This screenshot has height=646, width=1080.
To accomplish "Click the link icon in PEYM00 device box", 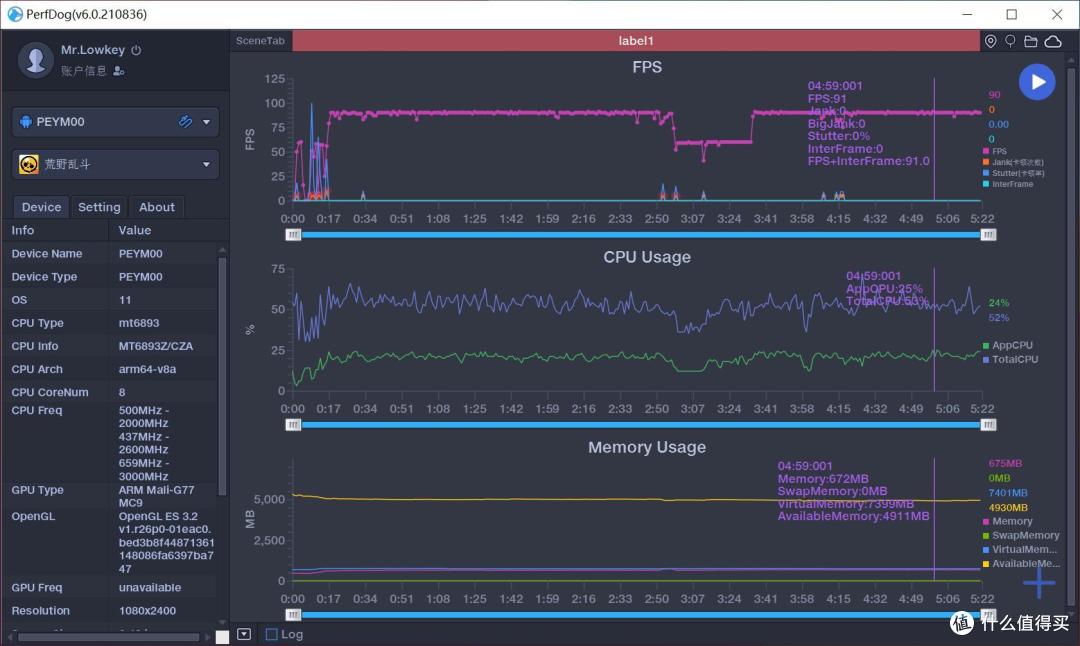I will click(185, 122).
